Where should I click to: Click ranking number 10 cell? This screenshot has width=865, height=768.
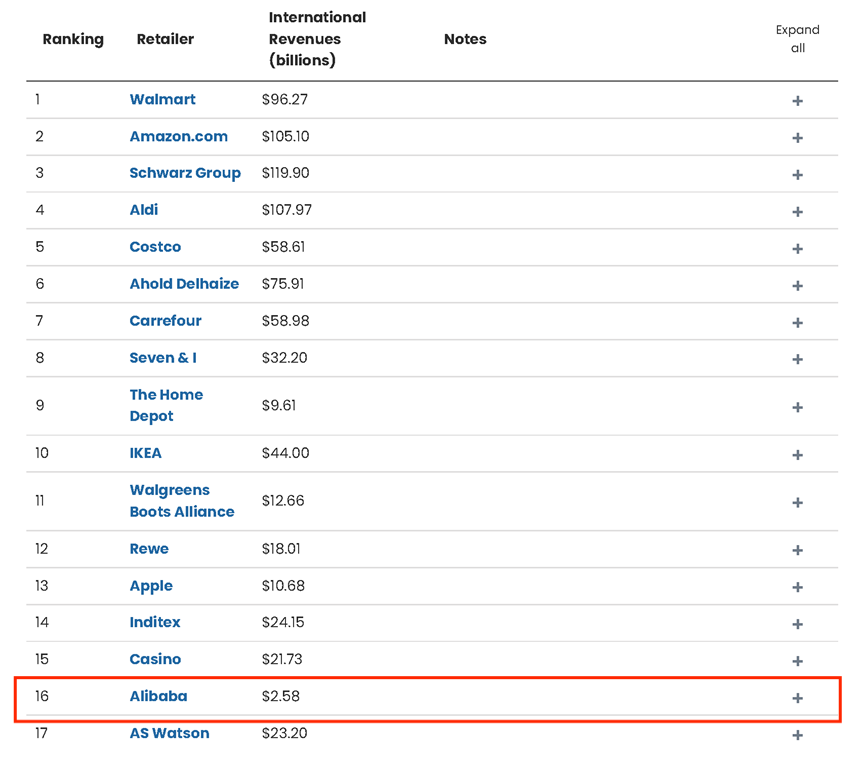42,453
